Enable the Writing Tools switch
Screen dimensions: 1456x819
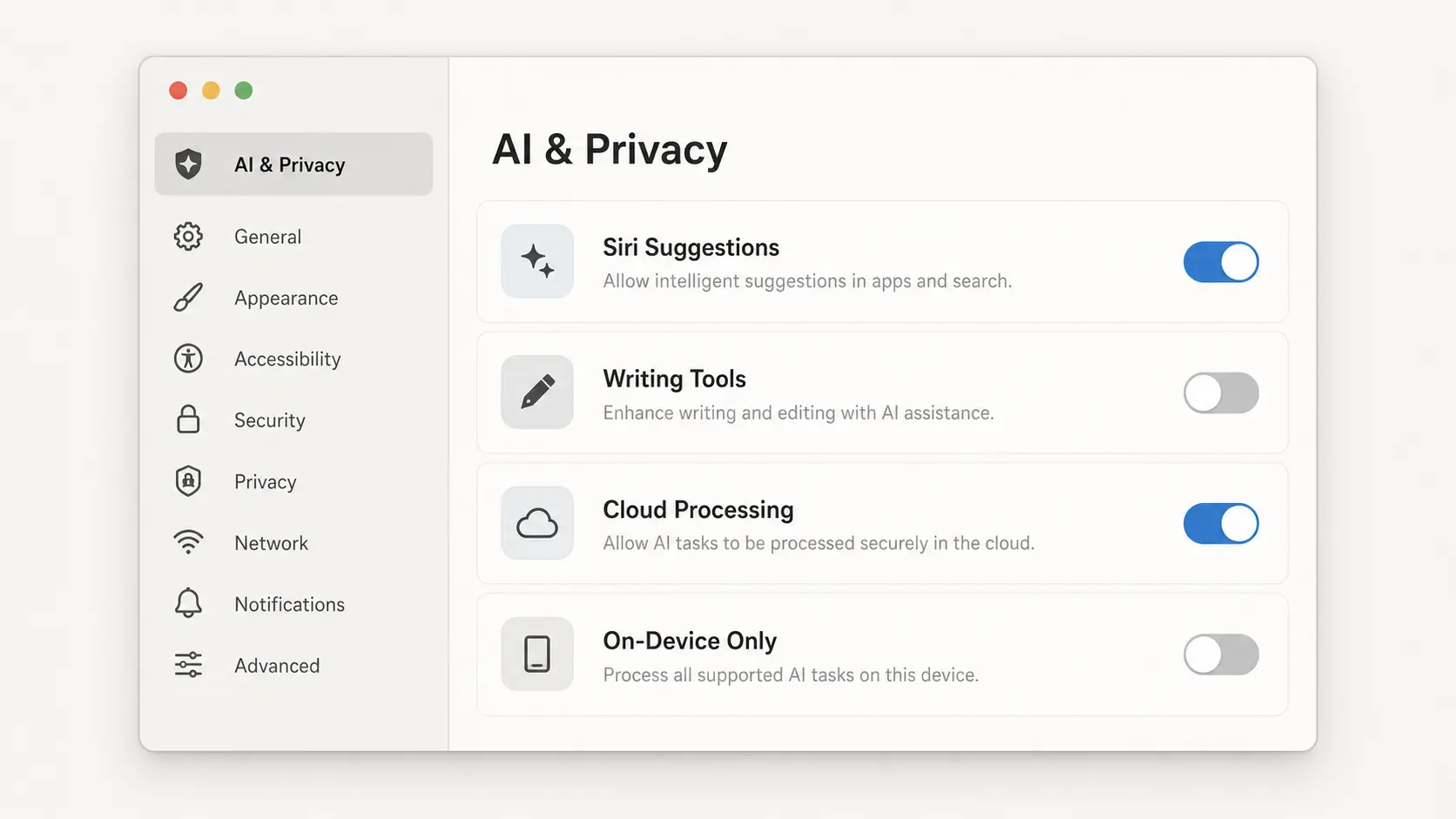point(1221,393)
